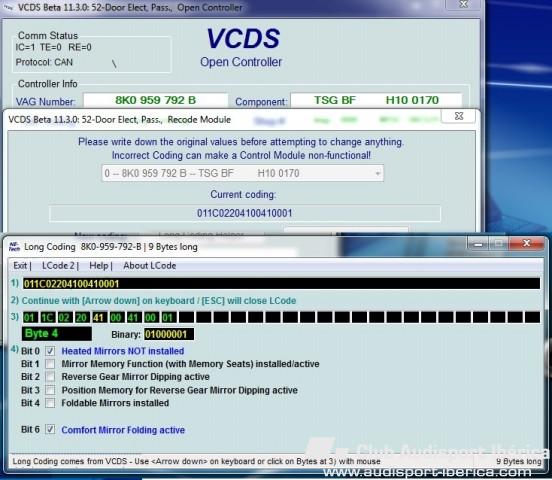Select byte 1 value 1C in byte row
552x480 pixels.
pyautogui.click(x=47, y=318)
